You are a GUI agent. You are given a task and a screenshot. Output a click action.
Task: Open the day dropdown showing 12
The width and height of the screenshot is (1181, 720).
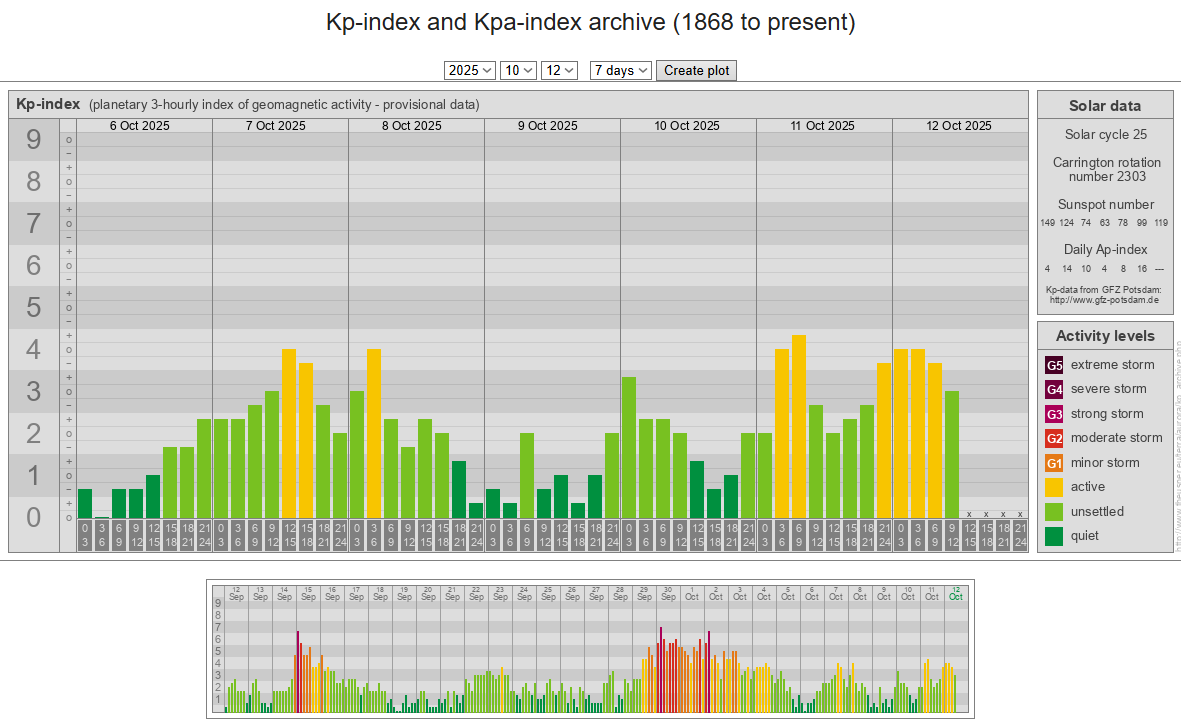coord(559,70)
